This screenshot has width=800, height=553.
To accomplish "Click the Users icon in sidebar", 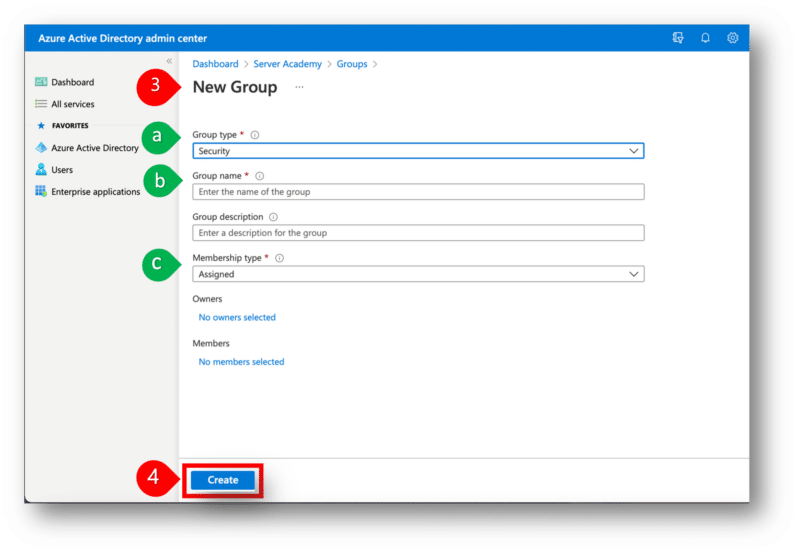I will click(x=41, y=170).
